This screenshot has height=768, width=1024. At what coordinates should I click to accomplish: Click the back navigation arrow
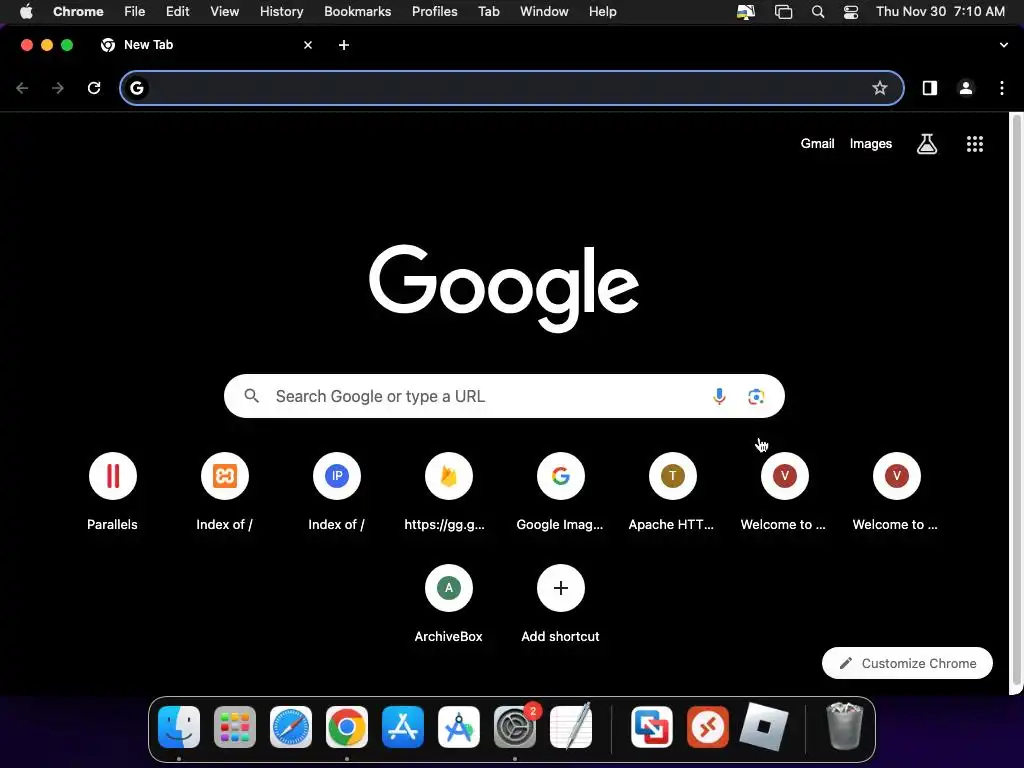point(22,88)
